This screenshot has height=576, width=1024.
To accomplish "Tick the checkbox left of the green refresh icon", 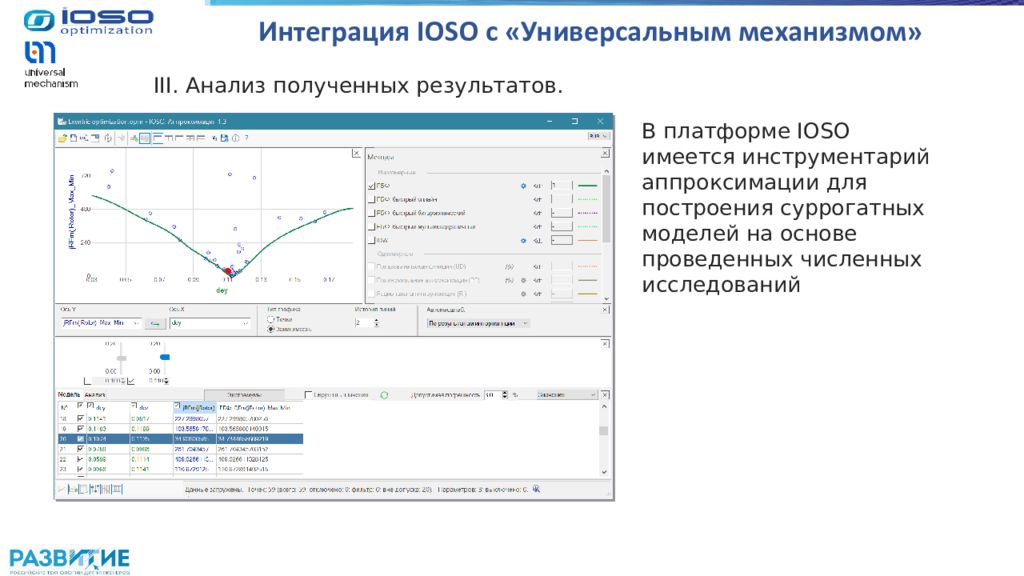I will pyautogui.click(x=308, y=395).
